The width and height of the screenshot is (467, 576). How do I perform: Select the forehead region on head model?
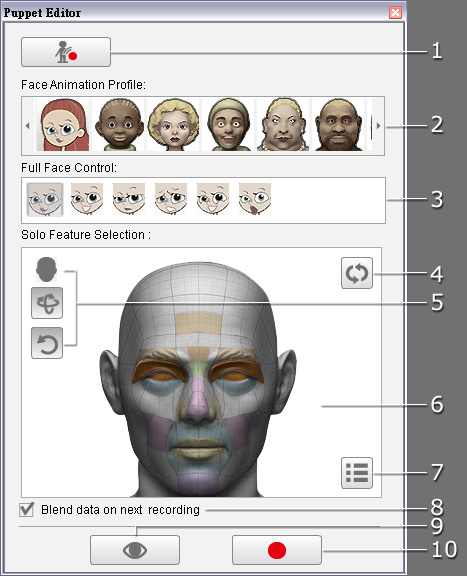[198, 324]
